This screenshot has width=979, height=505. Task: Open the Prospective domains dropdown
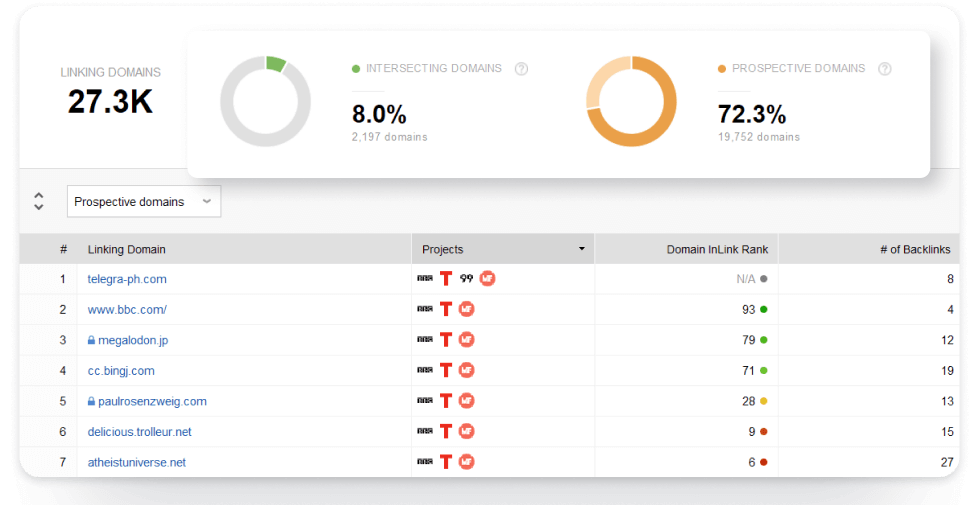(x=144, y=201)
